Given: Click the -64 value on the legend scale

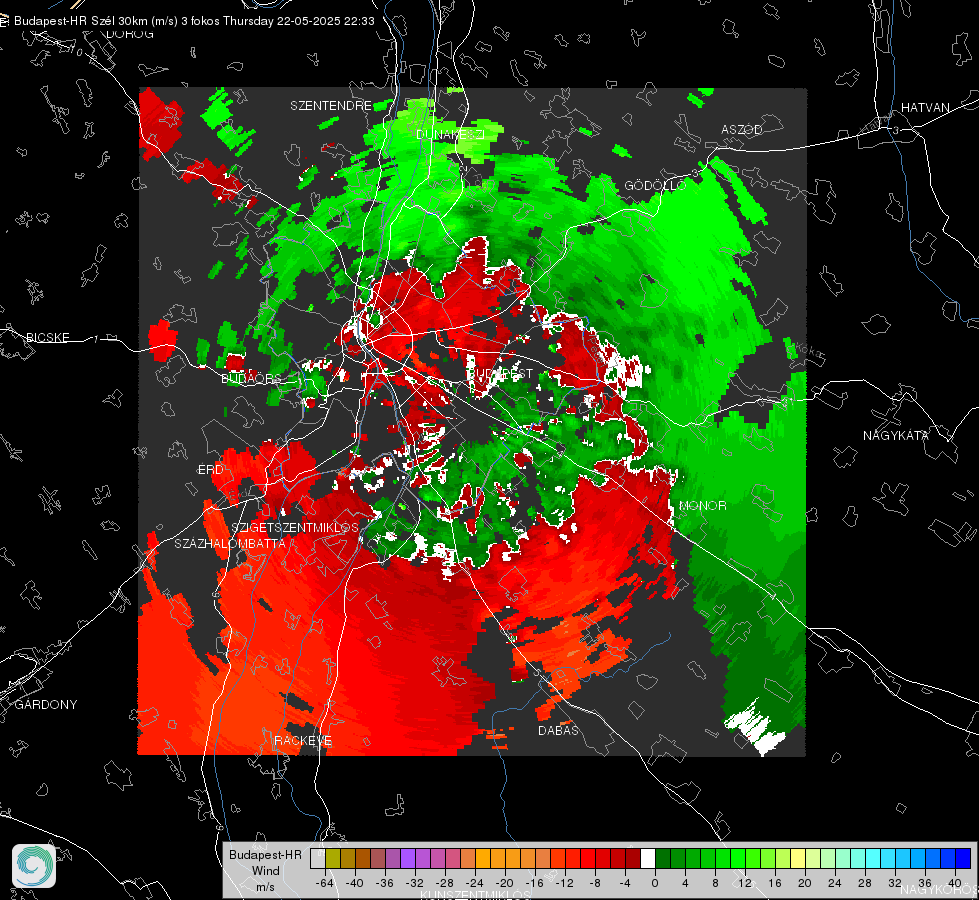Looking at the screenshot, I should click(x=325, y=883).
